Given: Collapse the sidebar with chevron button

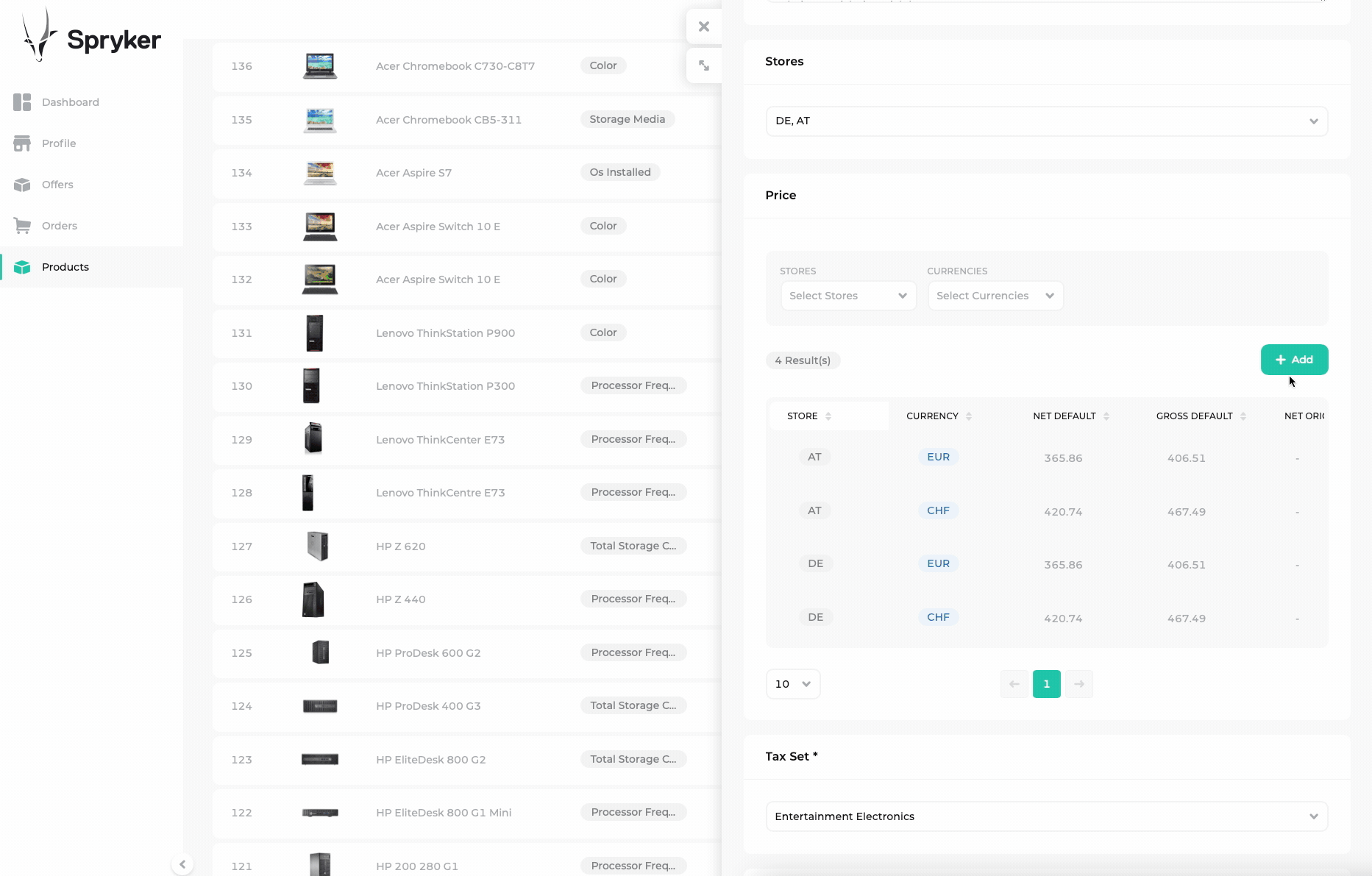Looking at the screenshot, I should pos(182,864).
